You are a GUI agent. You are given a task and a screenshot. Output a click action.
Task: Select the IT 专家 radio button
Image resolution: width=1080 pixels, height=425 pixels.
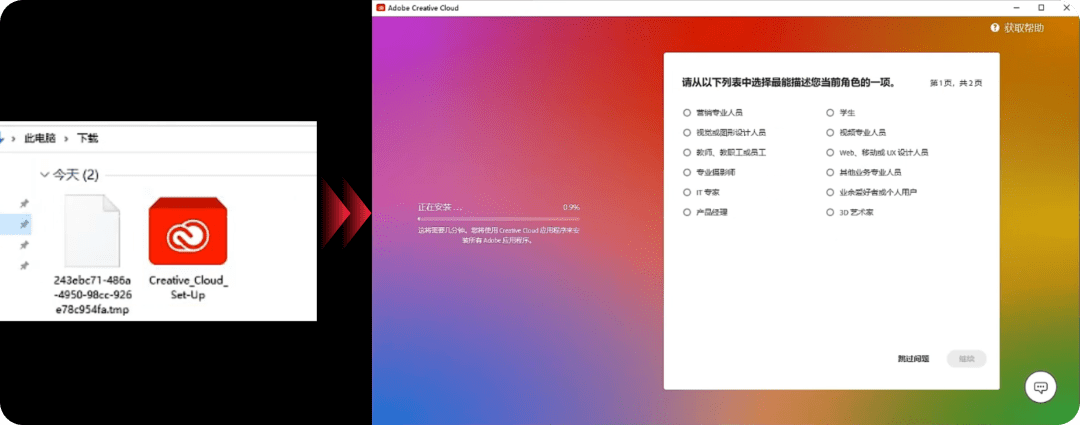[686, 192]
